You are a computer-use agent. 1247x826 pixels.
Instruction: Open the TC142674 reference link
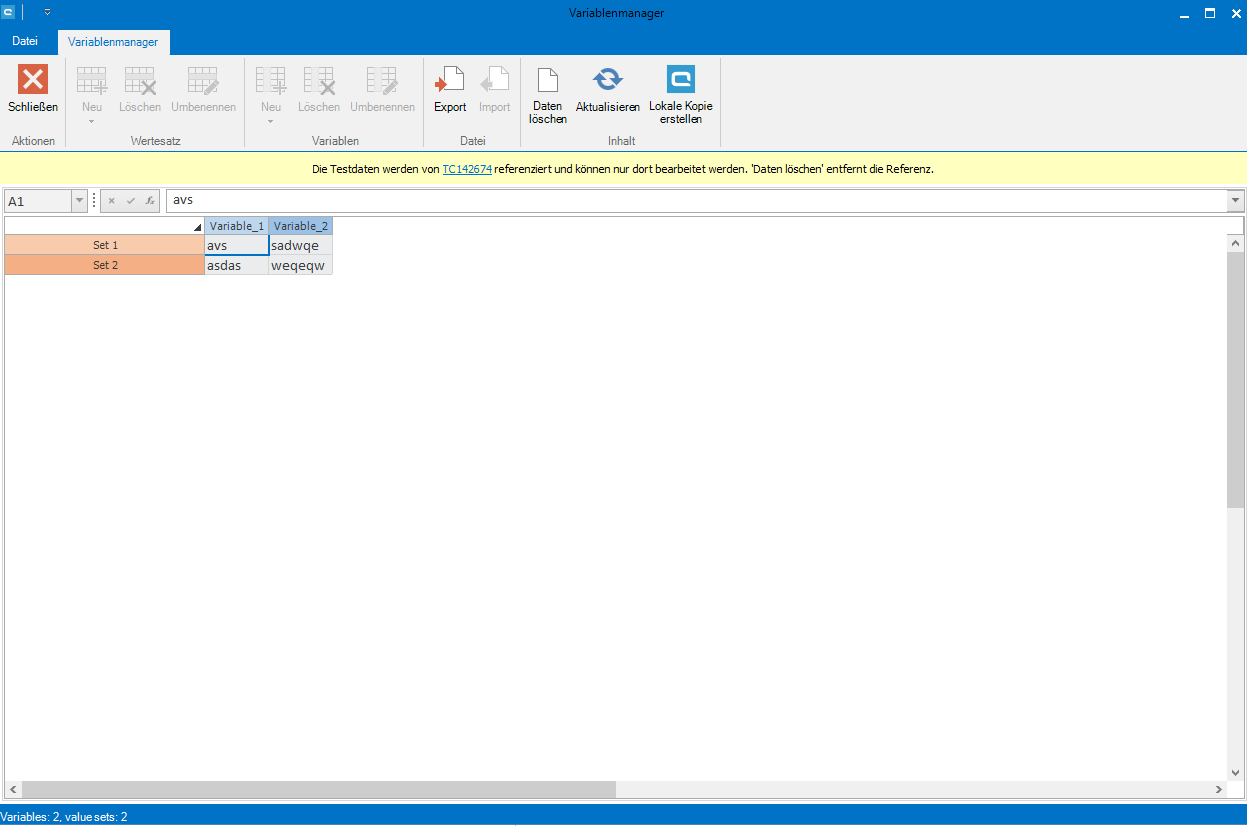point(467,169)
